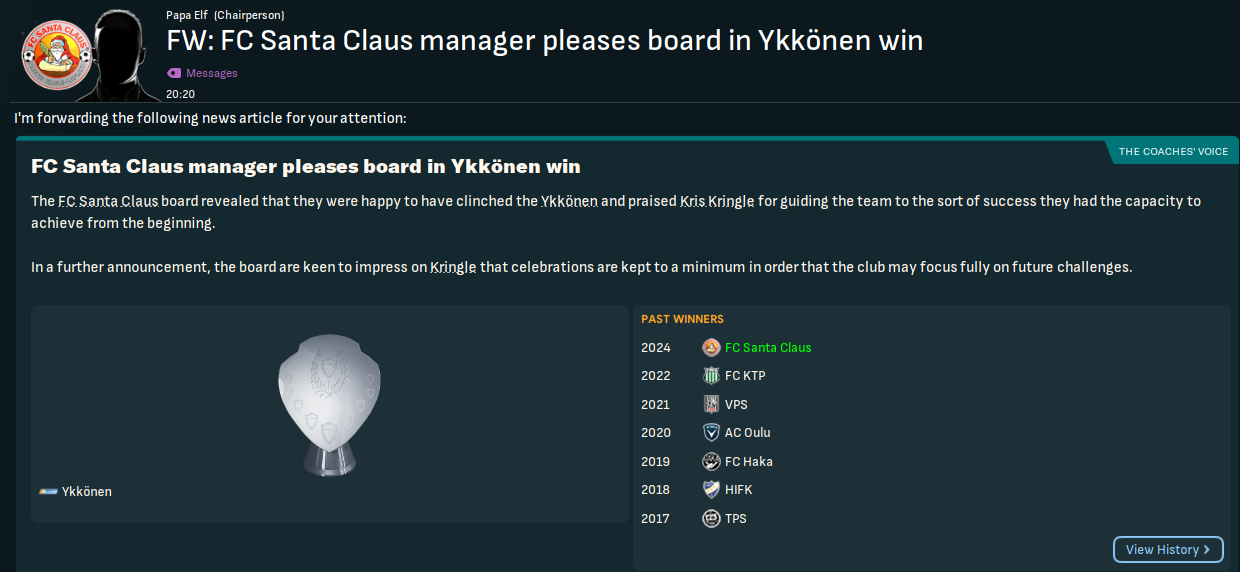Image resolution: width=1240 pixels, height=572 pixels.
Task: Click the AC Oulu club badge
Action: 711,433
